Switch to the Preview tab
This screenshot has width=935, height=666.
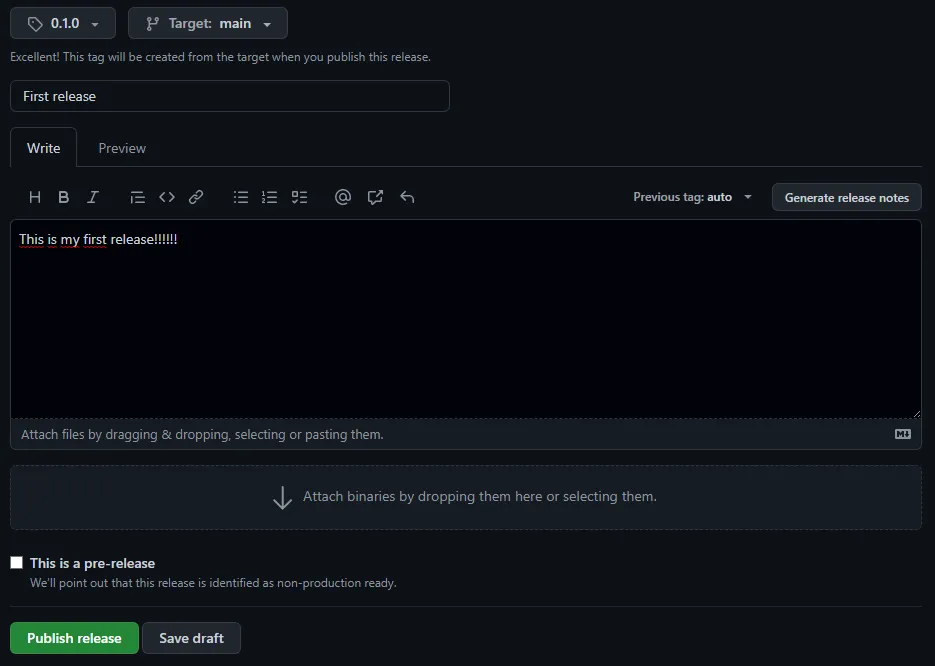pos(122,148)
